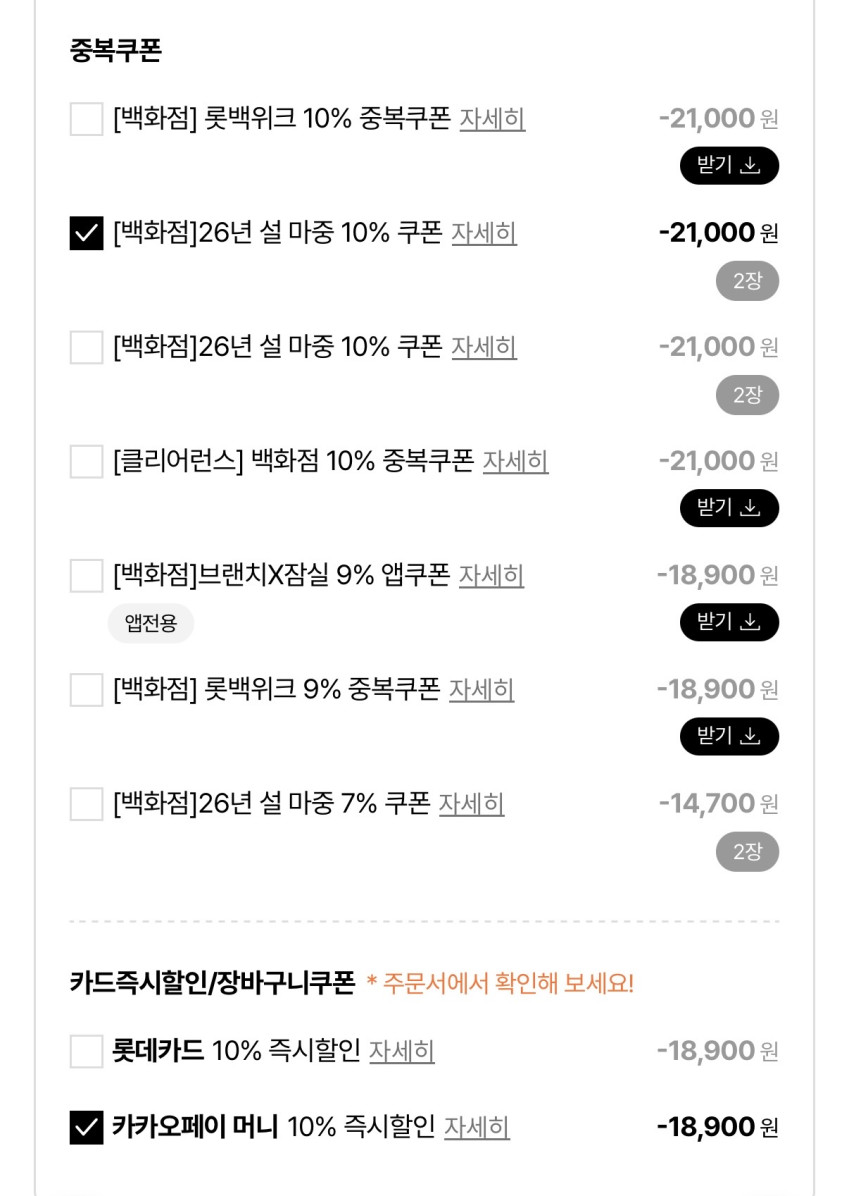Uncheck 카카오페이 머니 10% 즉시할인
The width and height of the screenshot is (849, 1196).
tap(87, 1127)
